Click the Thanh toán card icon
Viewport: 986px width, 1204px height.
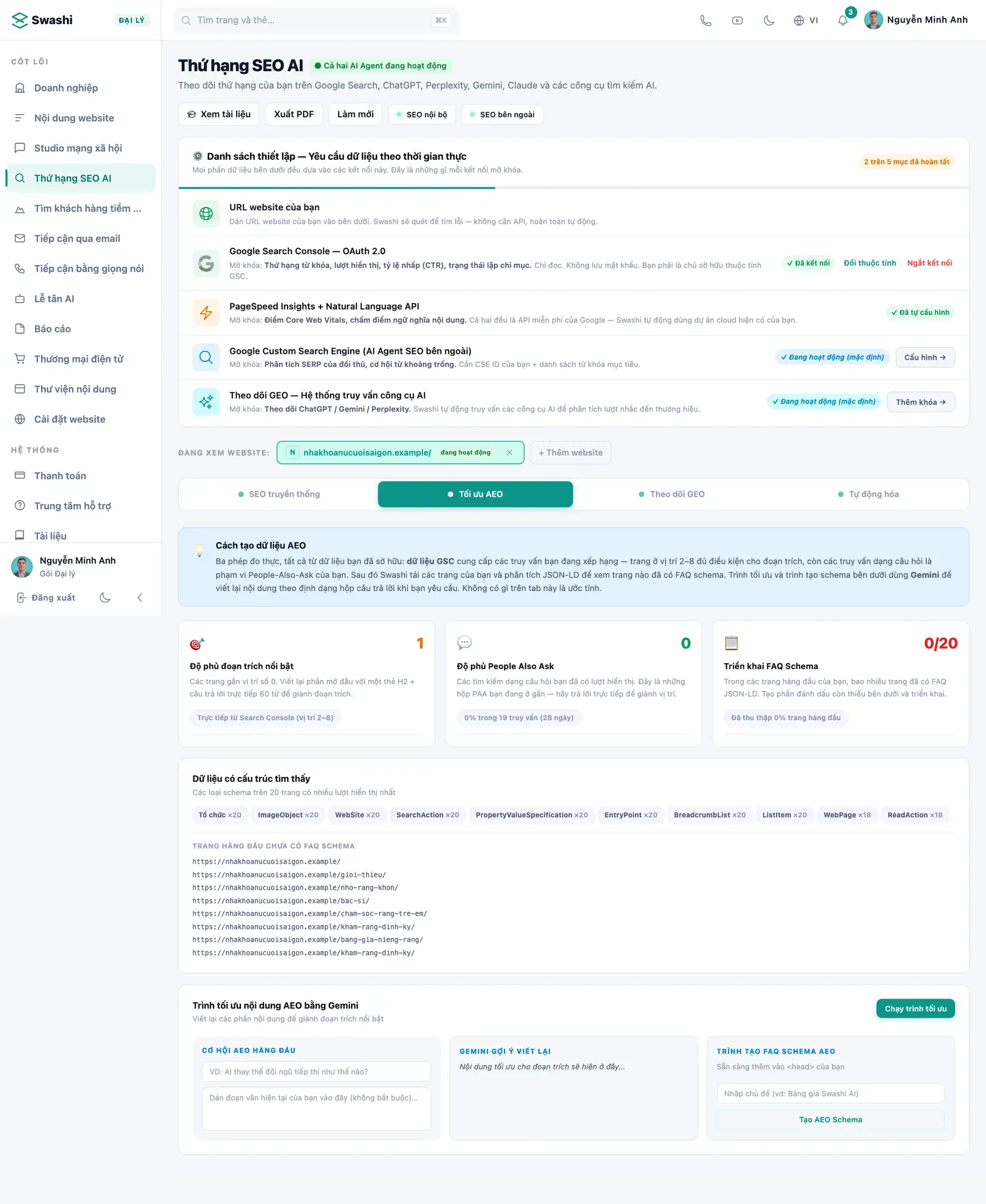20,475
